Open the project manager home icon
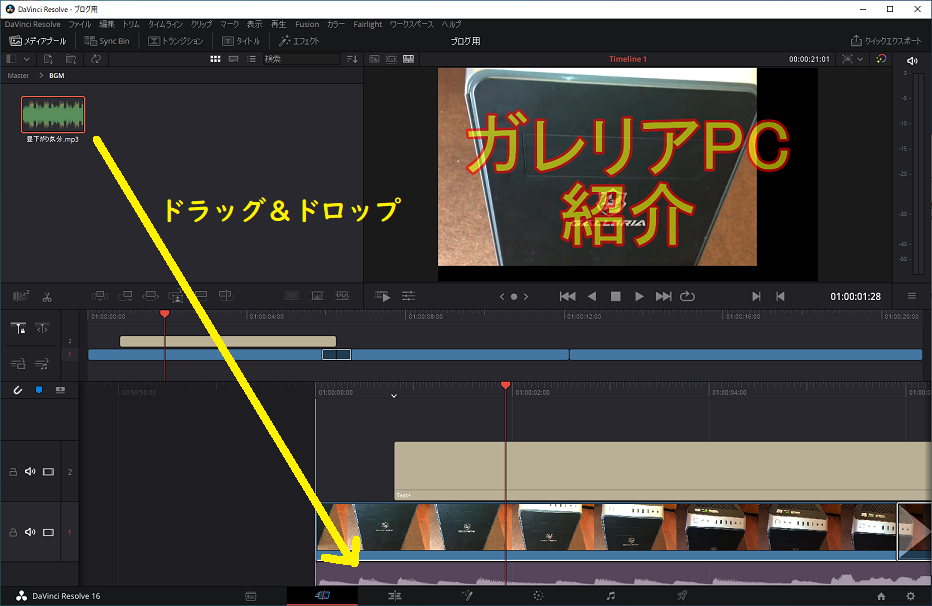The height and width of the screenshot is (606, 932). point(880,595)
